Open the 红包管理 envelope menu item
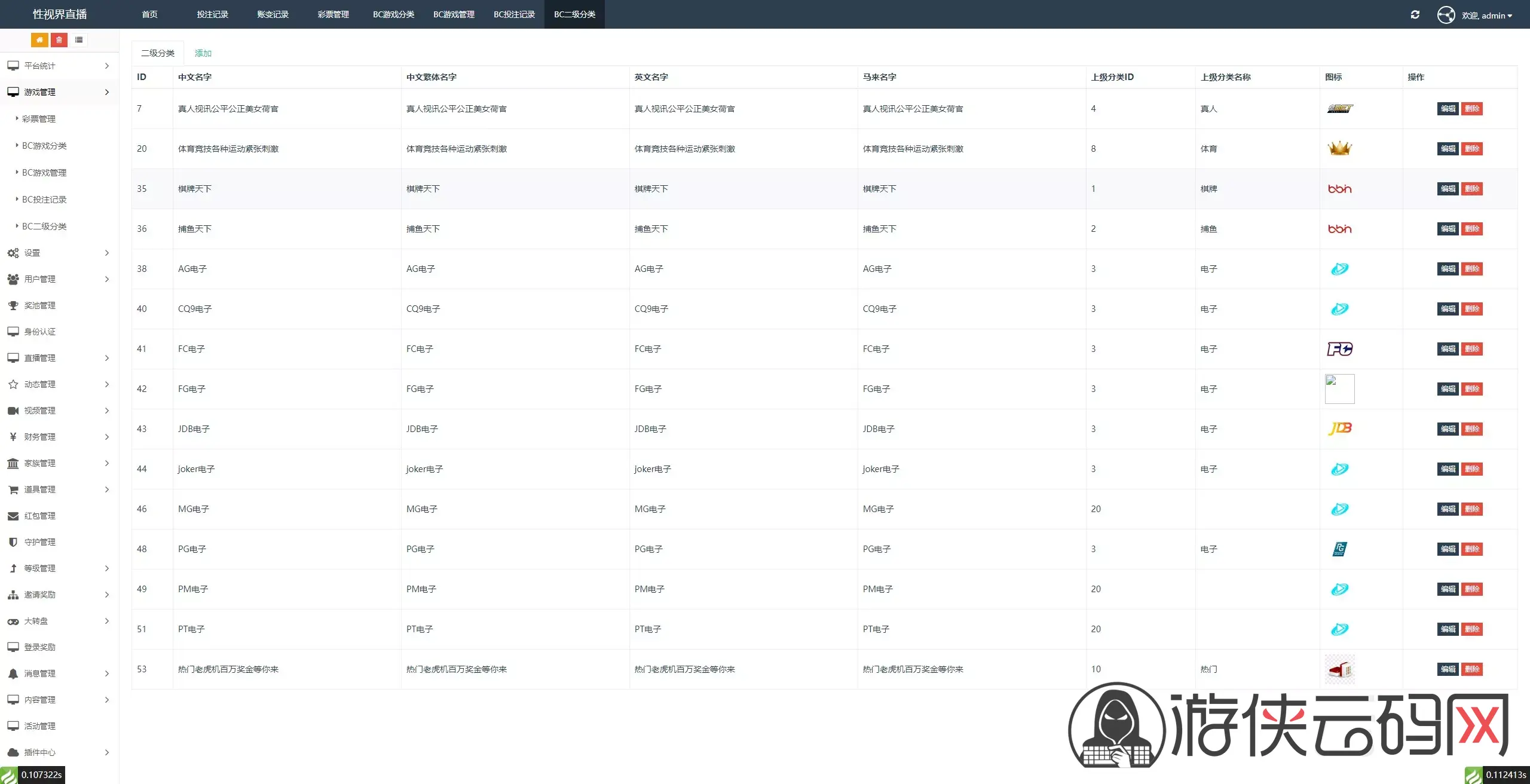1530x784 pixels. tap(39, 516)
